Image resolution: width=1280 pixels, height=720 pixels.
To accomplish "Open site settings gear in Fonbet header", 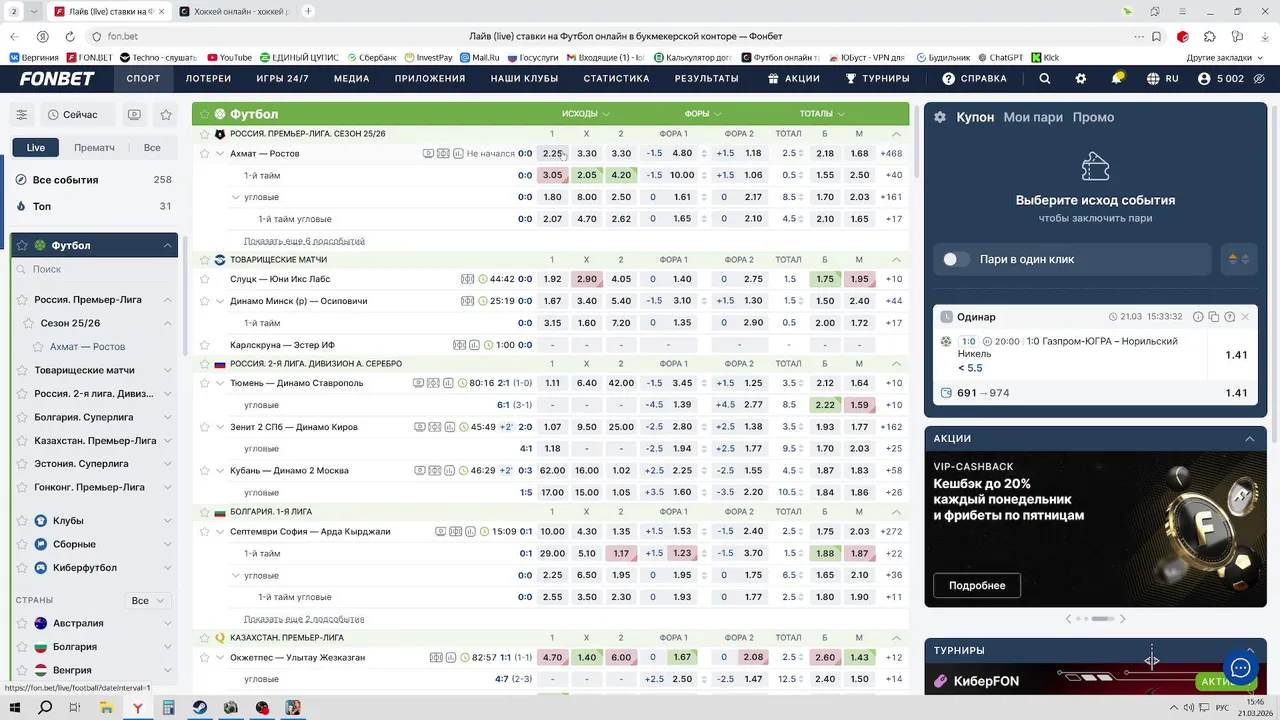I will pyautogui.click(x=1081, y=79).
